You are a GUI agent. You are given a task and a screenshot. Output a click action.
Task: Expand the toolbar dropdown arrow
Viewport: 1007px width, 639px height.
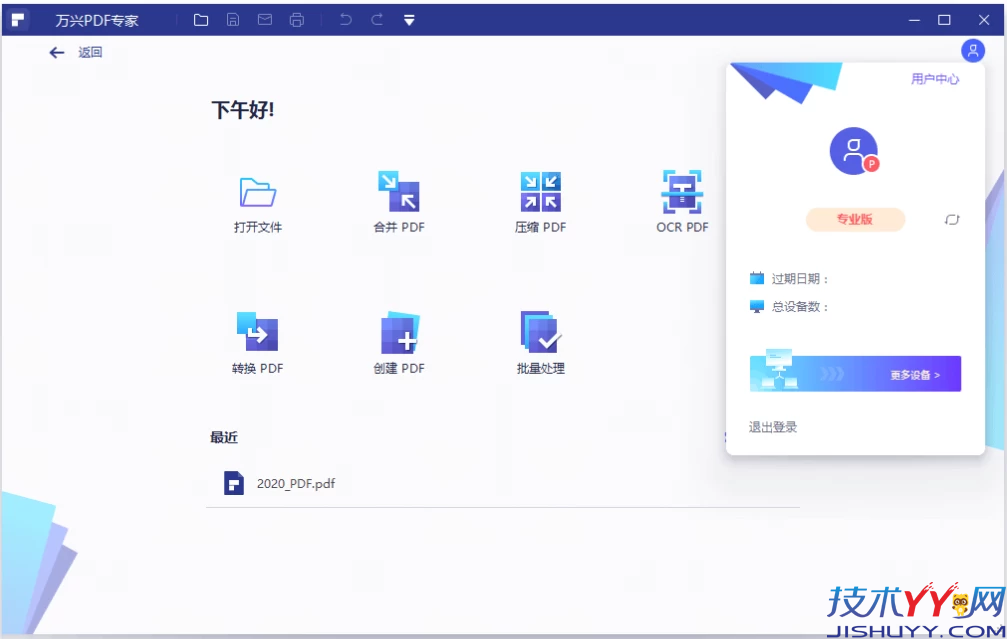tap(409, 19)
